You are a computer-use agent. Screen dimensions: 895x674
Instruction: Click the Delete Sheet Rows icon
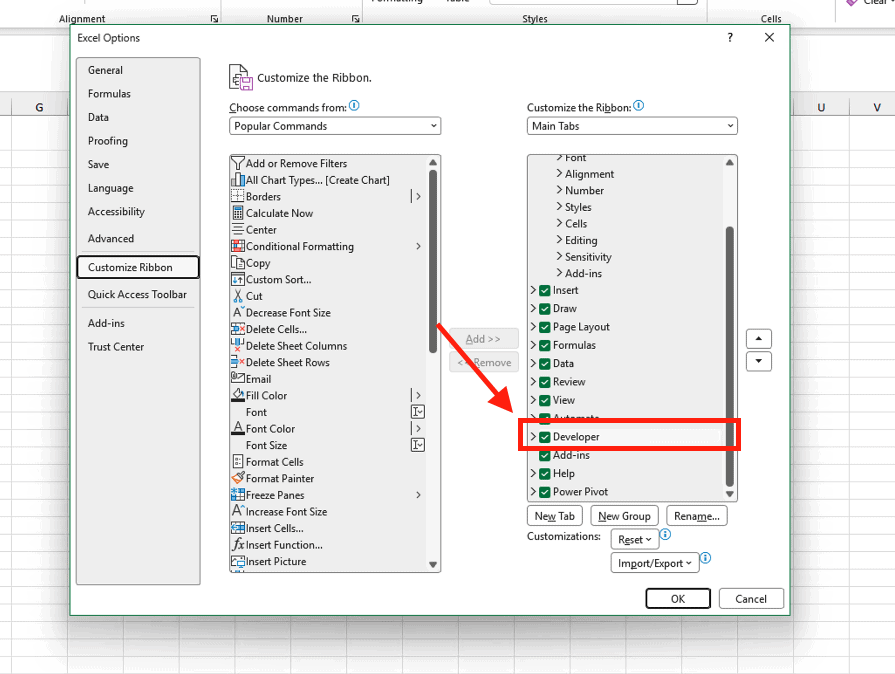coord(238,362)
